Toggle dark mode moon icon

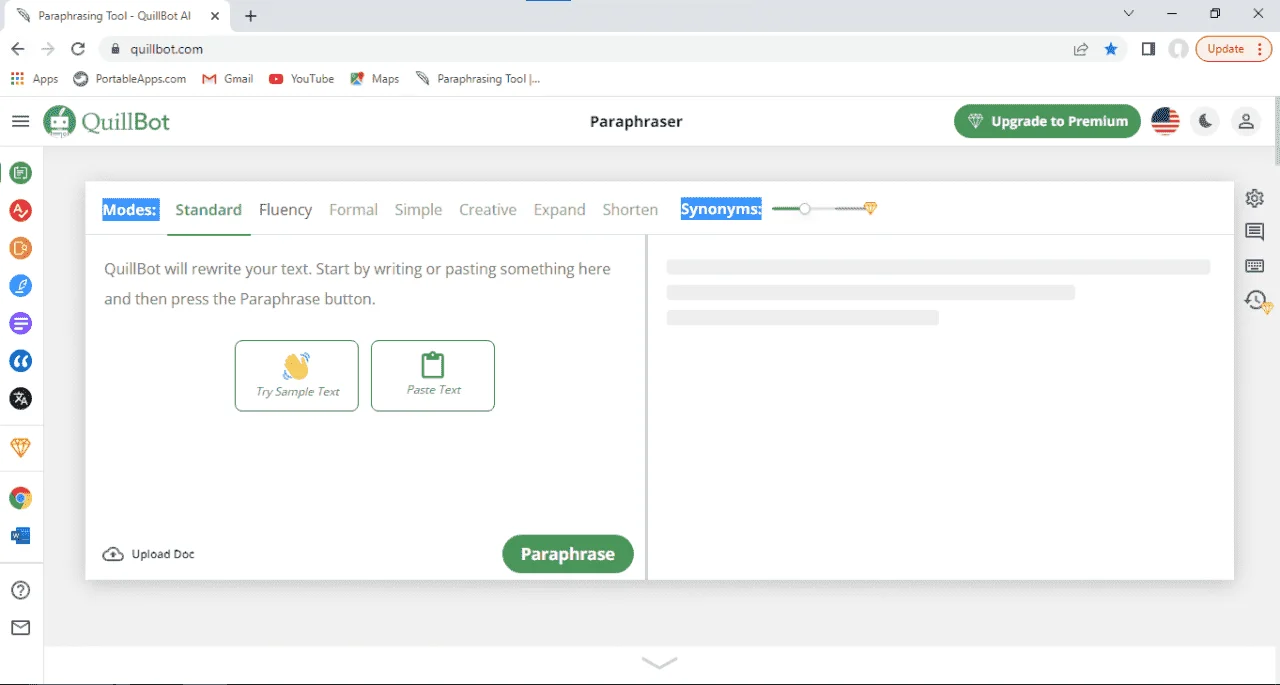point(1206,121)
